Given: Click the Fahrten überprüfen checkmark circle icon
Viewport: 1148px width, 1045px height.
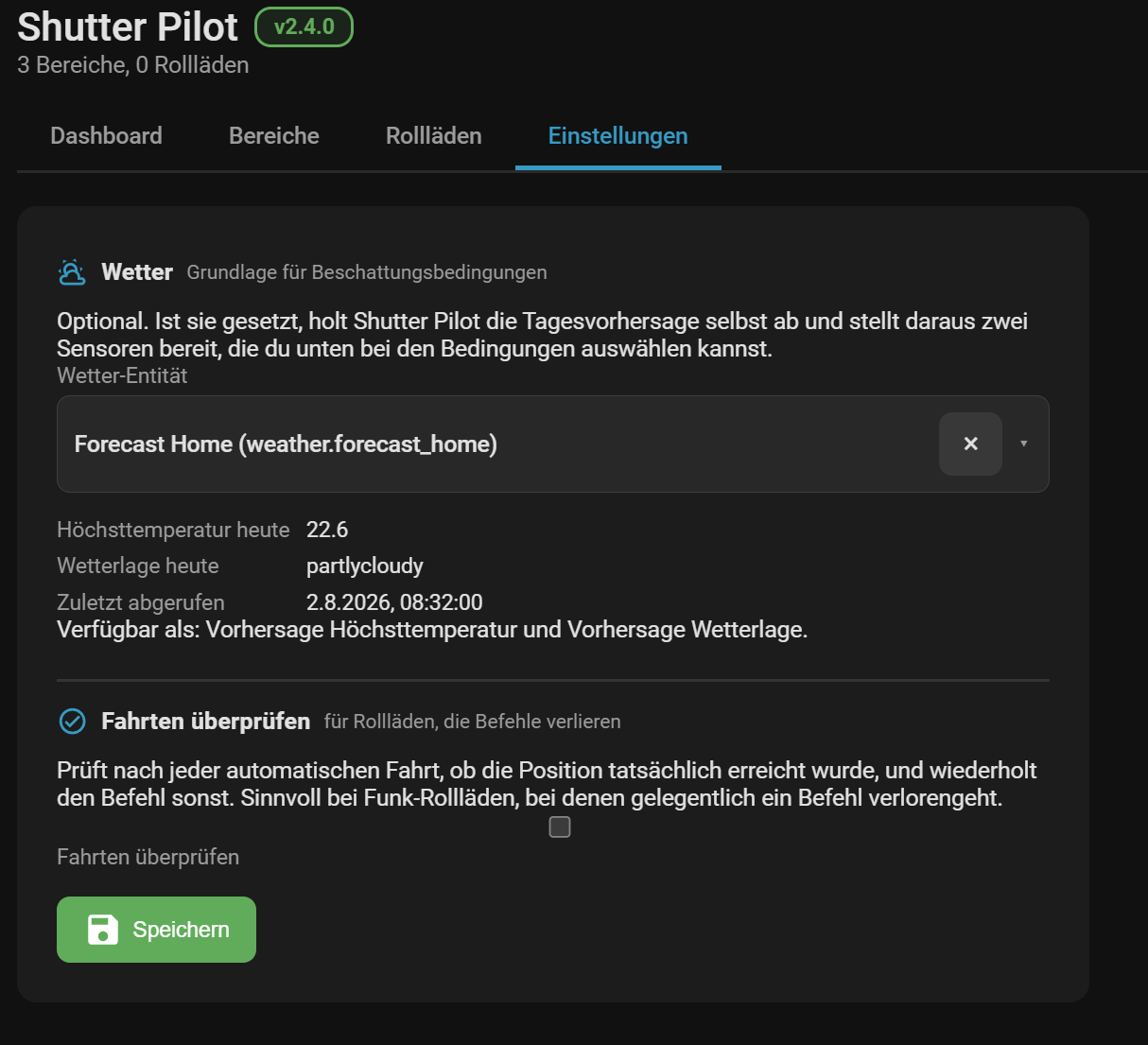Looking at the screenshot, I should (x=72, y=722).
